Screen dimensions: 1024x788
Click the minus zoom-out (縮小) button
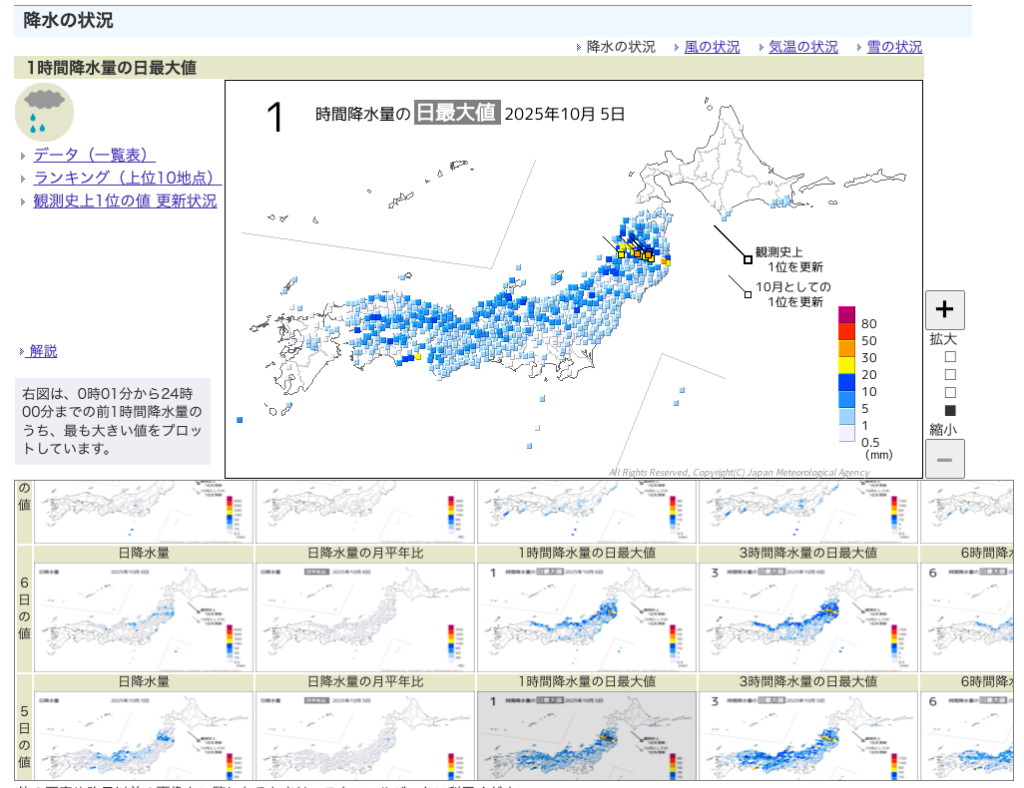(944, 459)
